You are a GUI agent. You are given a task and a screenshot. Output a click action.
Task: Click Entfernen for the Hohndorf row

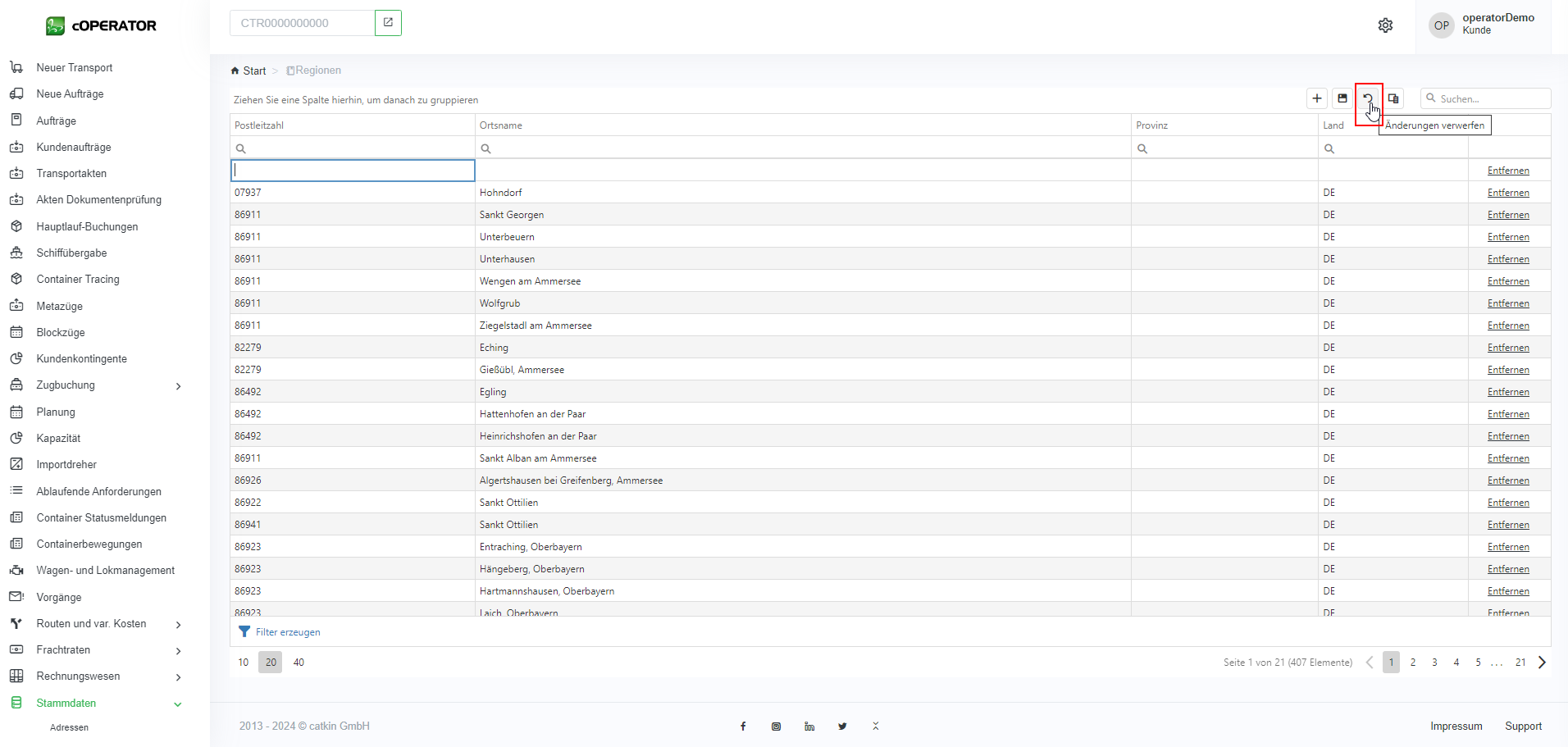[x=1508, y=193]
